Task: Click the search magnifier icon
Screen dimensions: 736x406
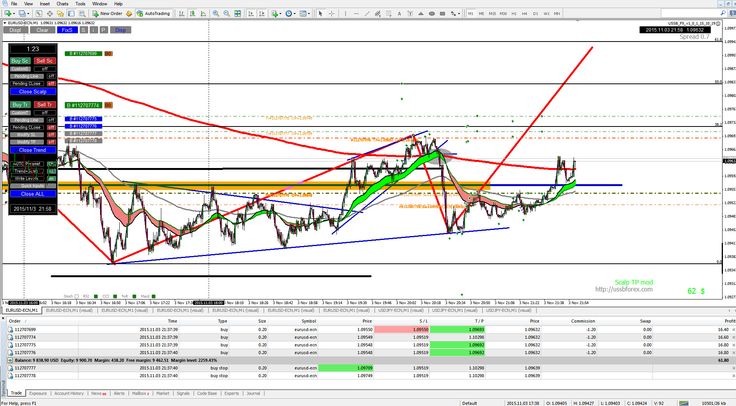Action: (723, 14)
